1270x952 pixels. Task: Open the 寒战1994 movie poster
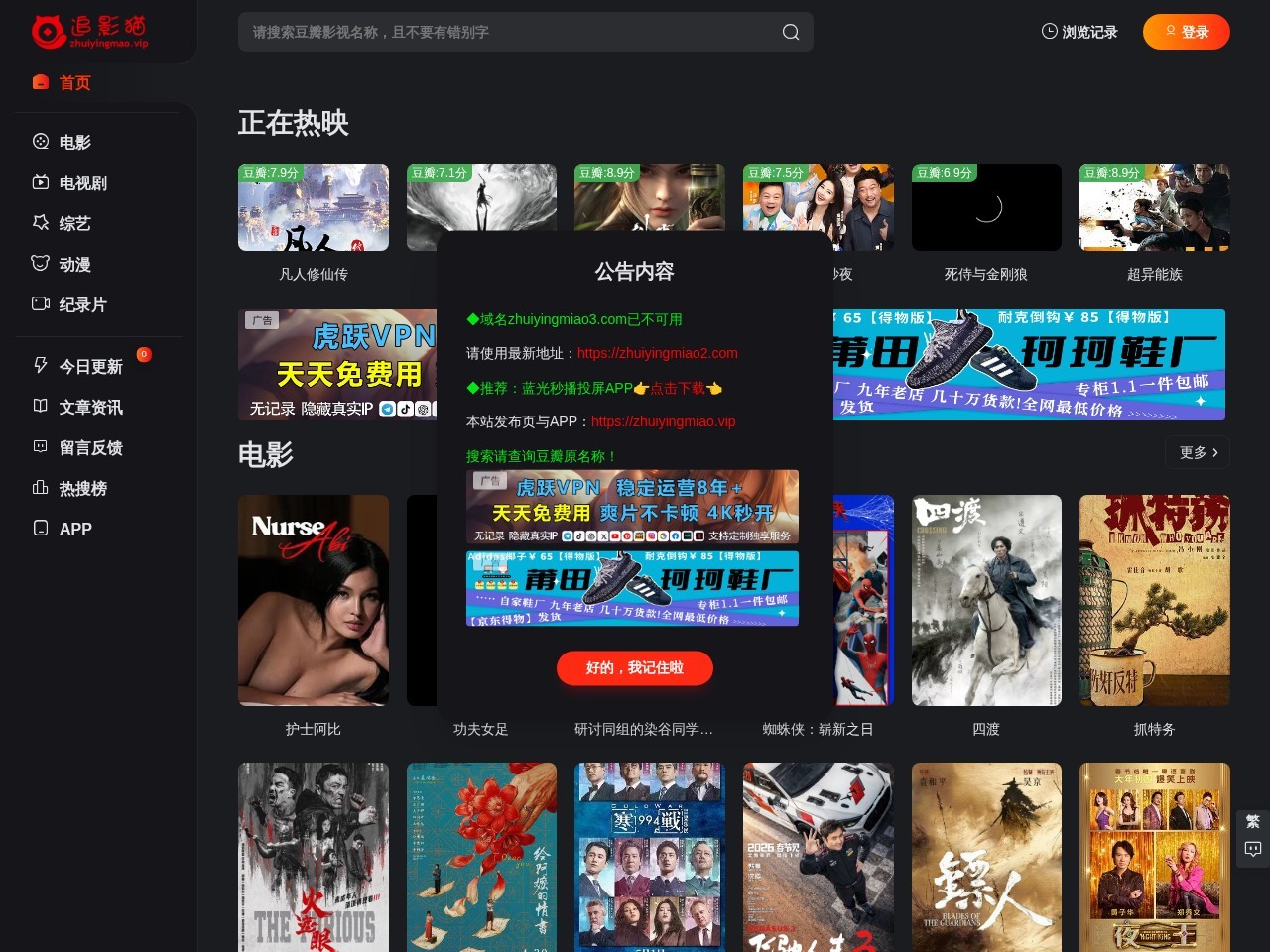650,857
